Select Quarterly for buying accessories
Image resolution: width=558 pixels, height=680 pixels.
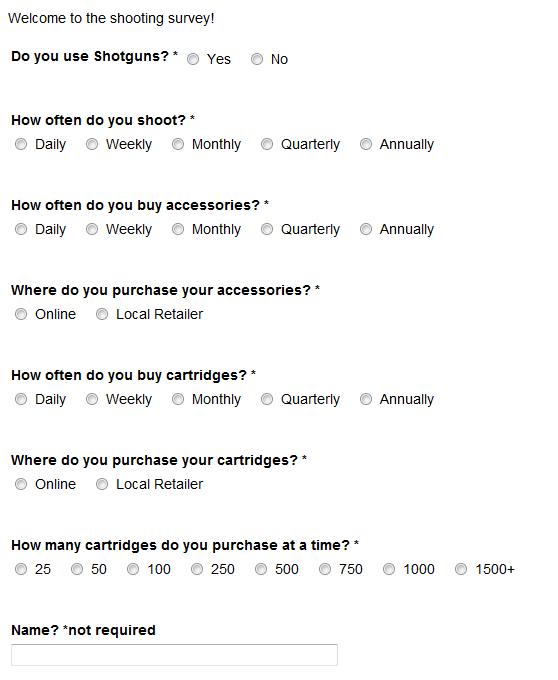pyautogui.click(x=267, y=229)
